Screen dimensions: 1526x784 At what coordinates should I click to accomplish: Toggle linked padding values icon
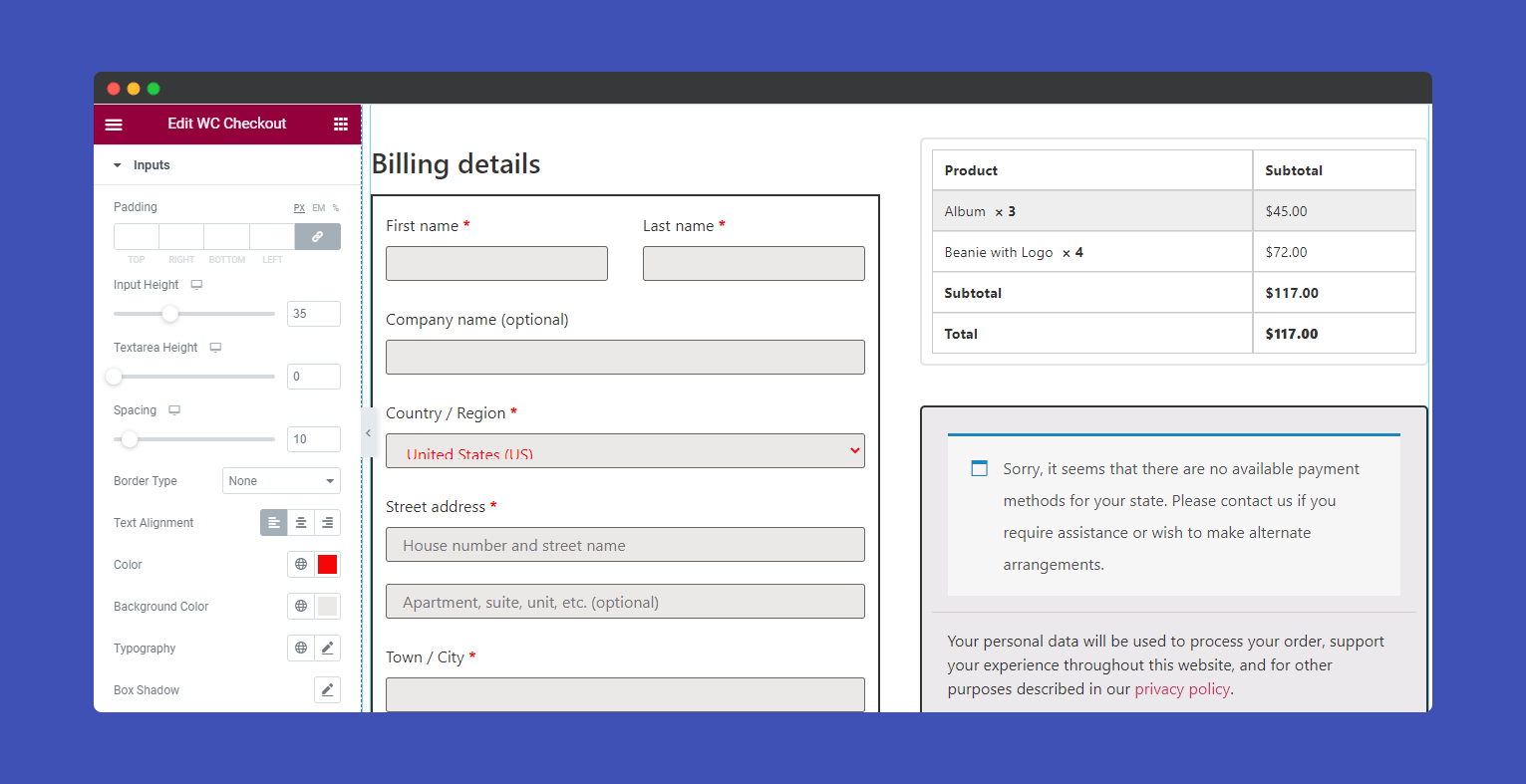click(318, 237)
